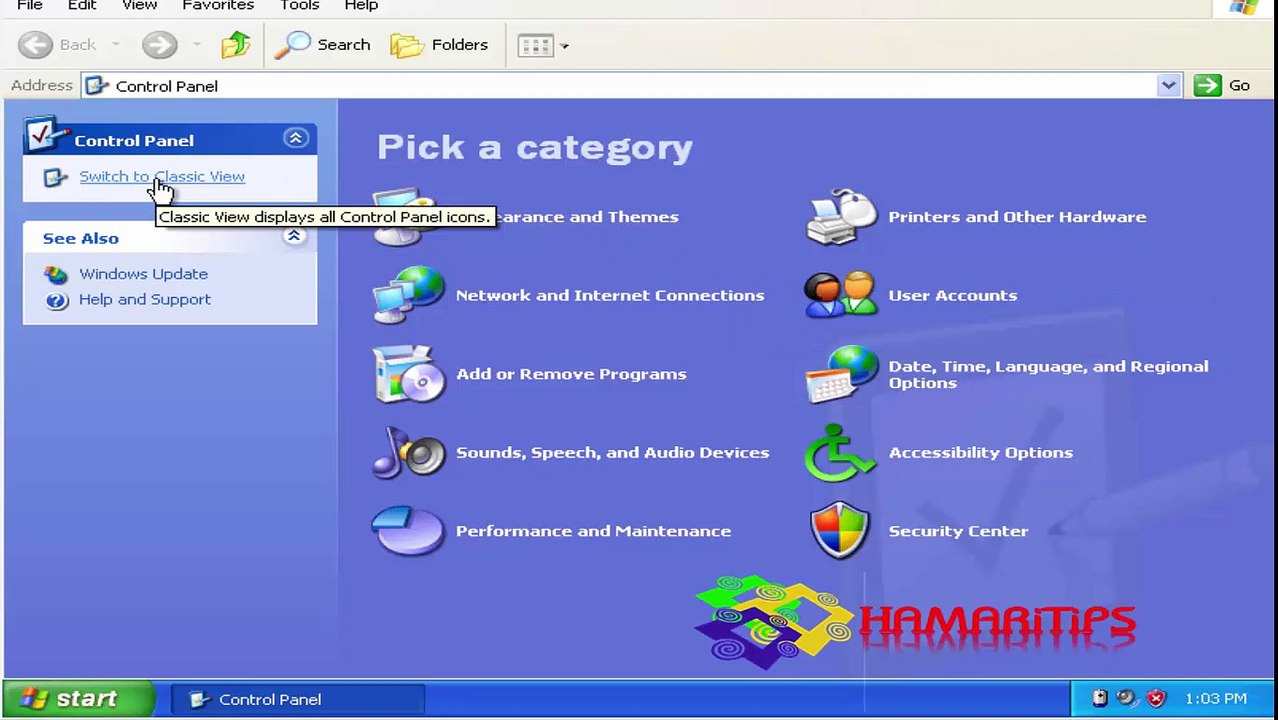Click the Performance and Maintenance text link

click(593, 531)
